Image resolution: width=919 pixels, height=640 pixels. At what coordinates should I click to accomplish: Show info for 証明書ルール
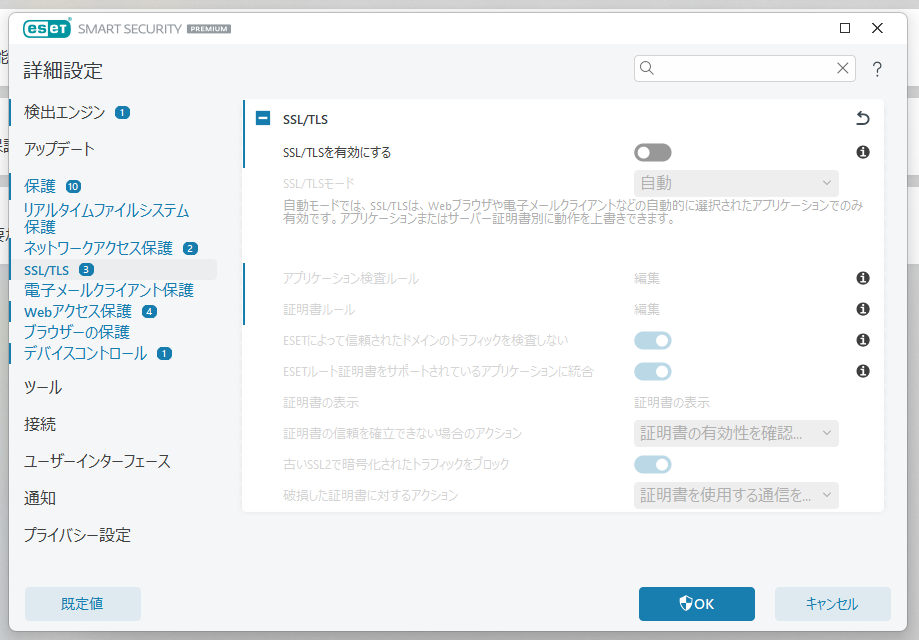coord(863,309)
